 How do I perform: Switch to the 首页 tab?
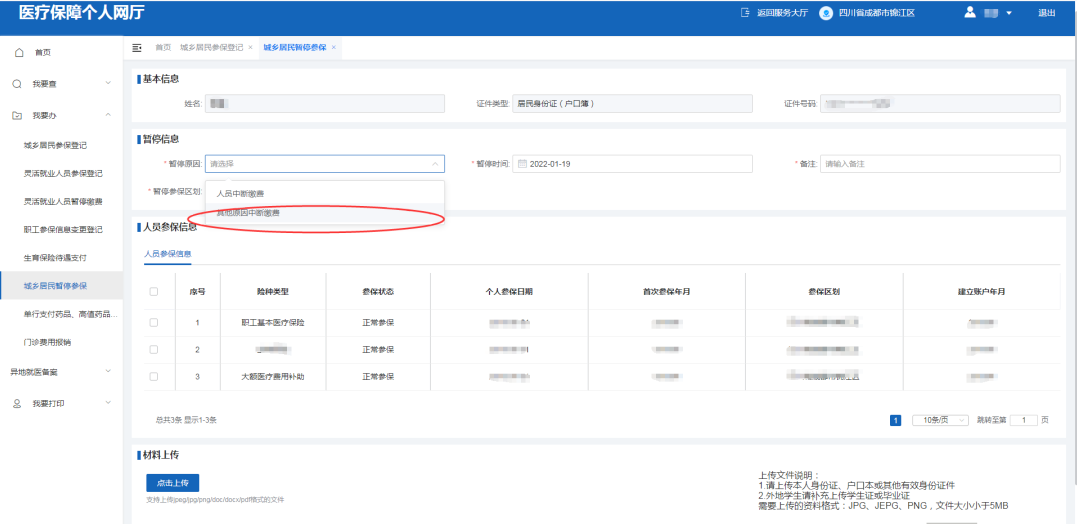[163, 47]
